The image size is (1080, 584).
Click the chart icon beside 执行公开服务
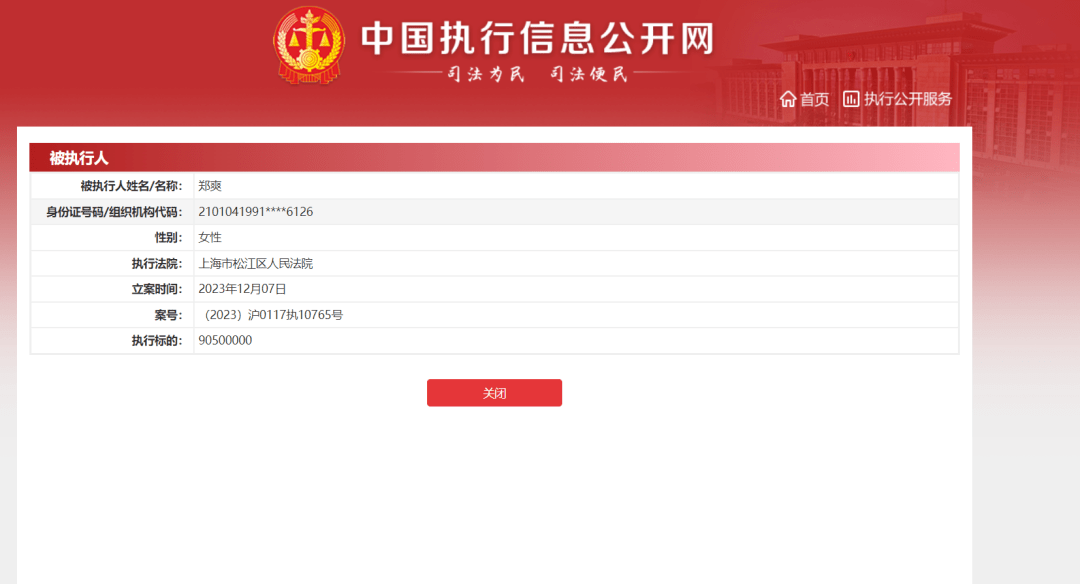pyautogui.click(x=851, y=99)
